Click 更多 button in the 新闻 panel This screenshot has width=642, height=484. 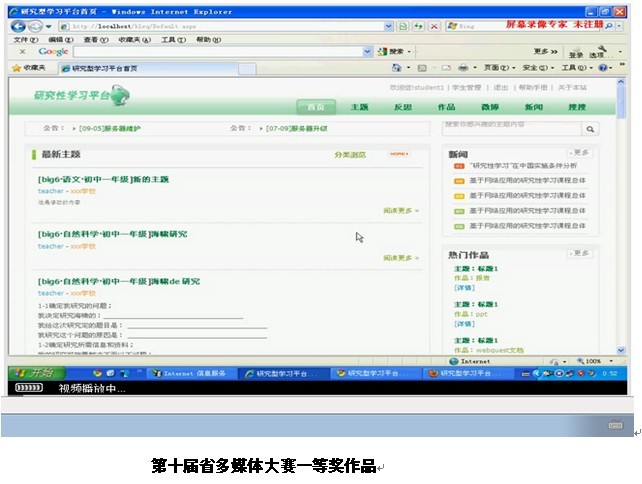pyautogui.click(x=579, y=153)
